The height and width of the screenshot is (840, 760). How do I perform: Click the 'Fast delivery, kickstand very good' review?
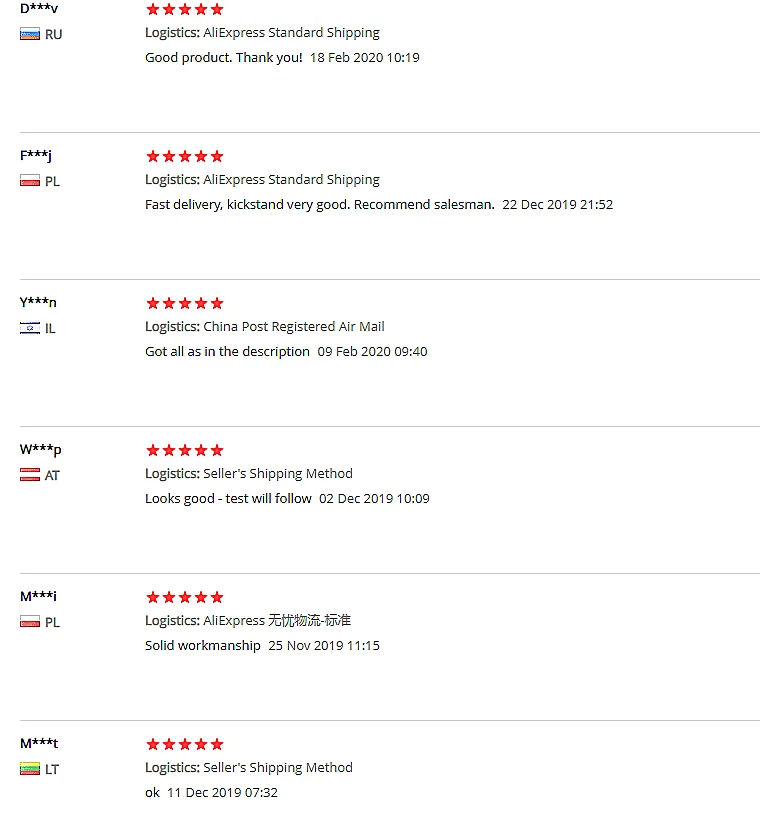click(x=319, y=205)
